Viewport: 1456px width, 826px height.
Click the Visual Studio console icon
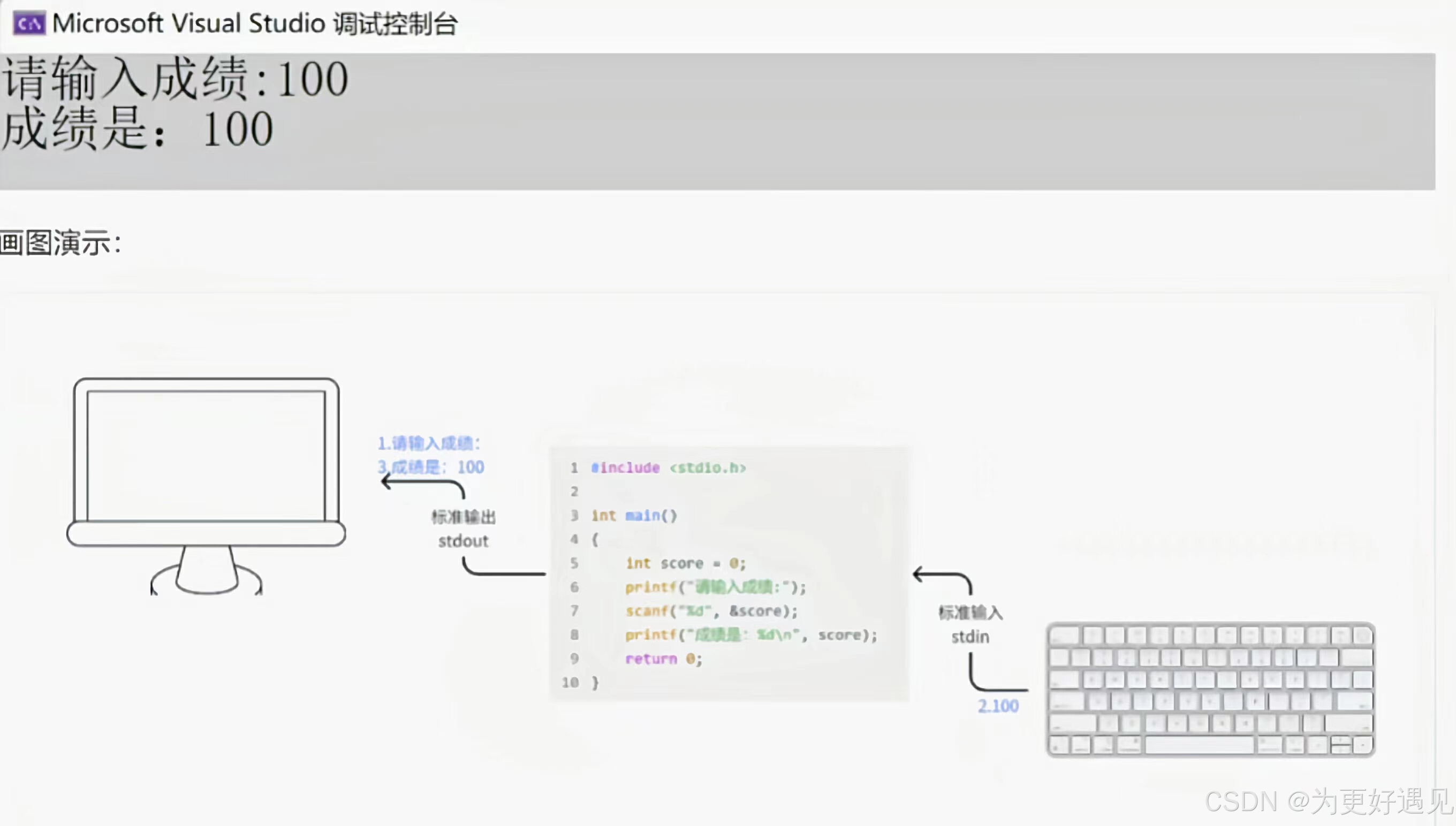click(28, 24)
